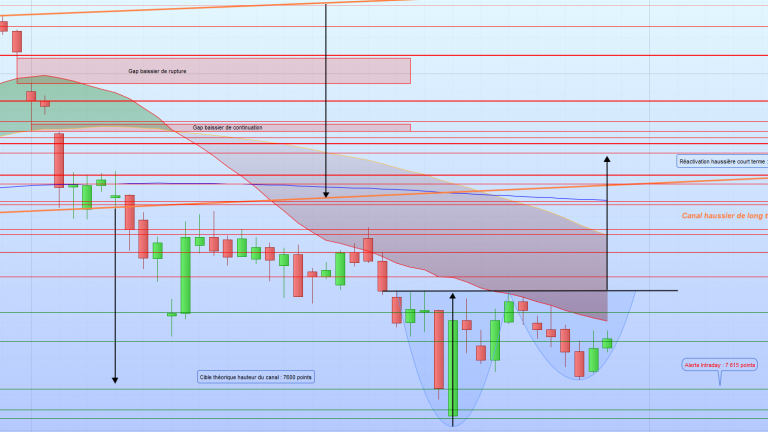Click the upward arrow head near Réactivation label
The width and height of the screenshot is (768, 432).
pos(606,159)
